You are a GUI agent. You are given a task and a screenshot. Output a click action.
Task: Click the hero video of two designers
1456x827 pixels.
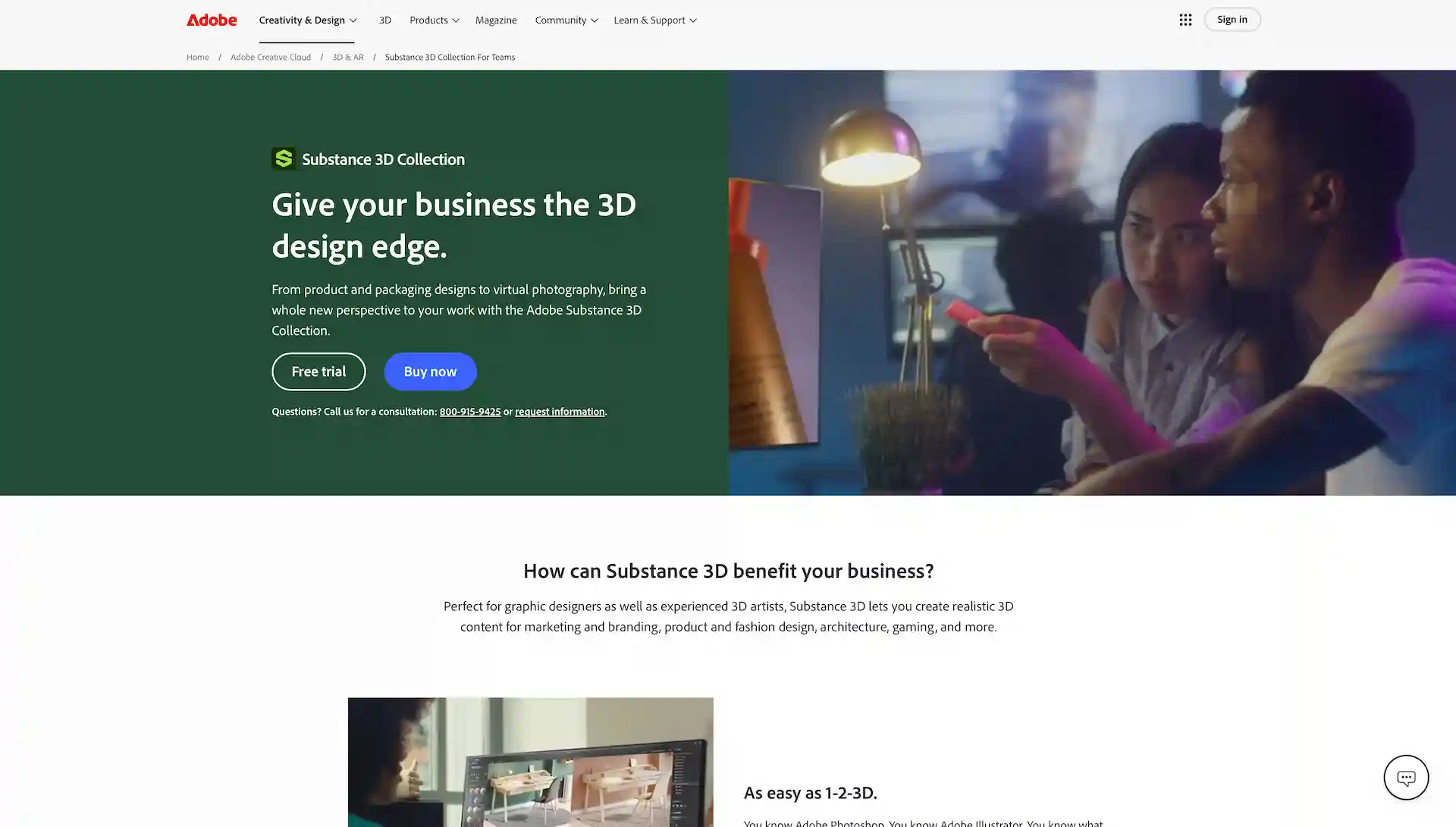pos(1092,283)
